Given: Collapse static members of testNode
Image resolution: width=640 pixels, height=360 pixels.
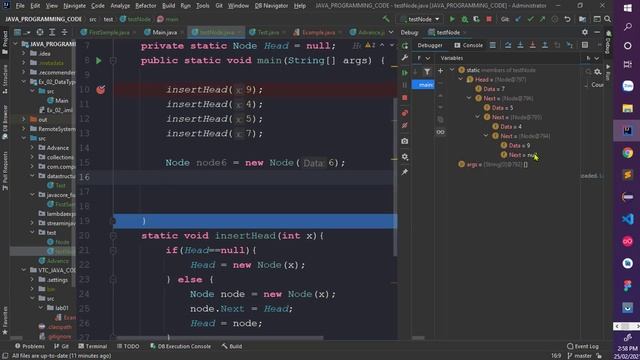Looking at the screenshot, I should click(452, 70).
